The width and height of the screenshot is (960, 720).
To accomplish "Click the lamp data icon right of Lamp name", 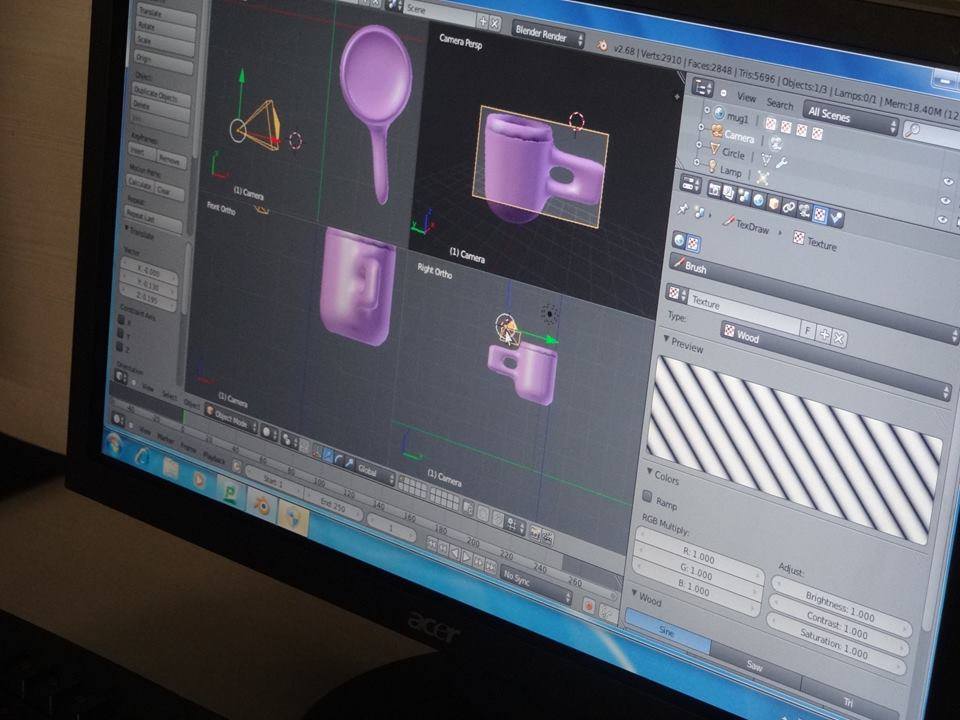I will click(762, 178).
